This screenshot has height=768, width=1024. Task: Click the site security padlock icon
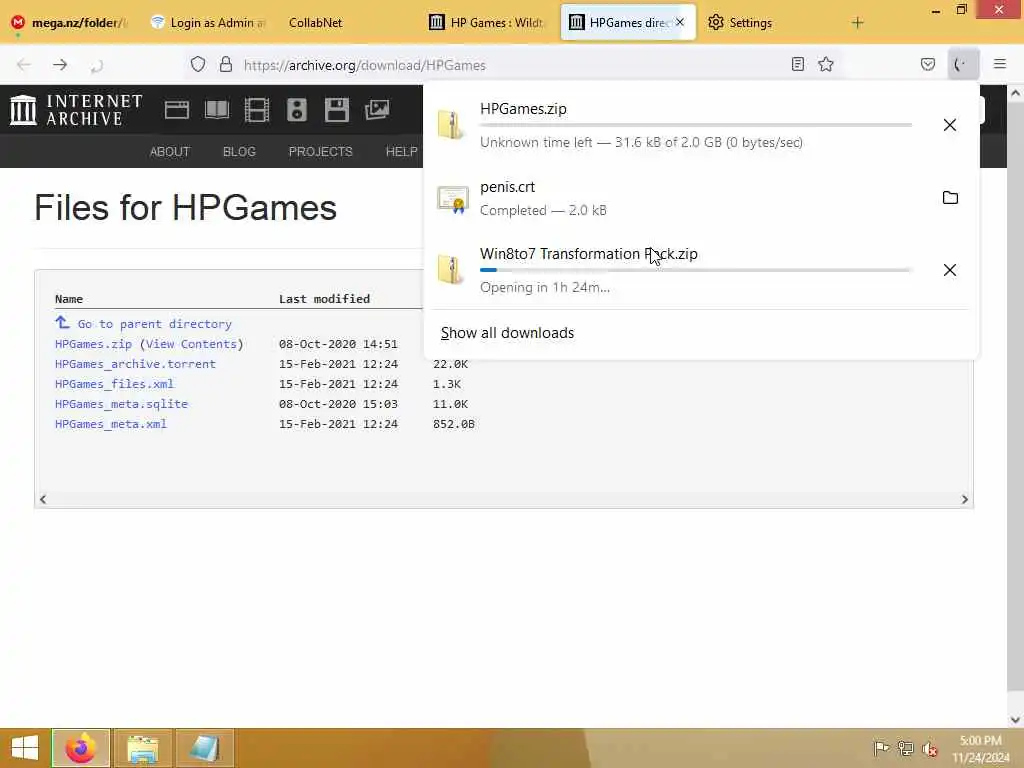point(225,64)
